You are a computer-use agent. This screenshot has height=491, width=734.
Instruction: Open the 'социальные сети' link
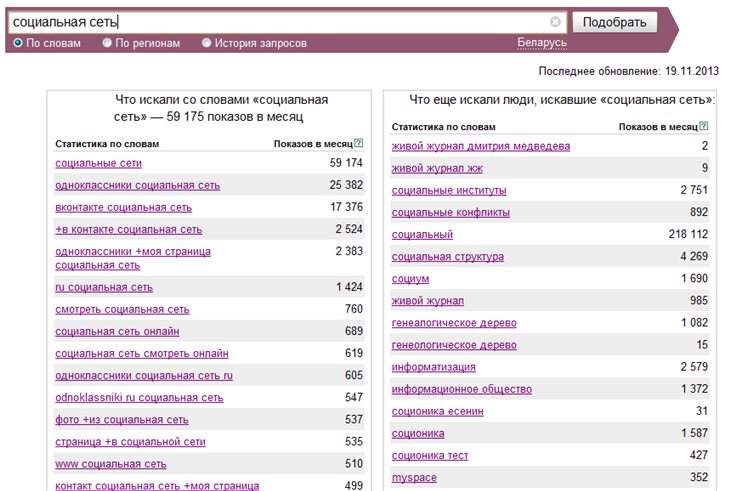[x=98, y=163]
